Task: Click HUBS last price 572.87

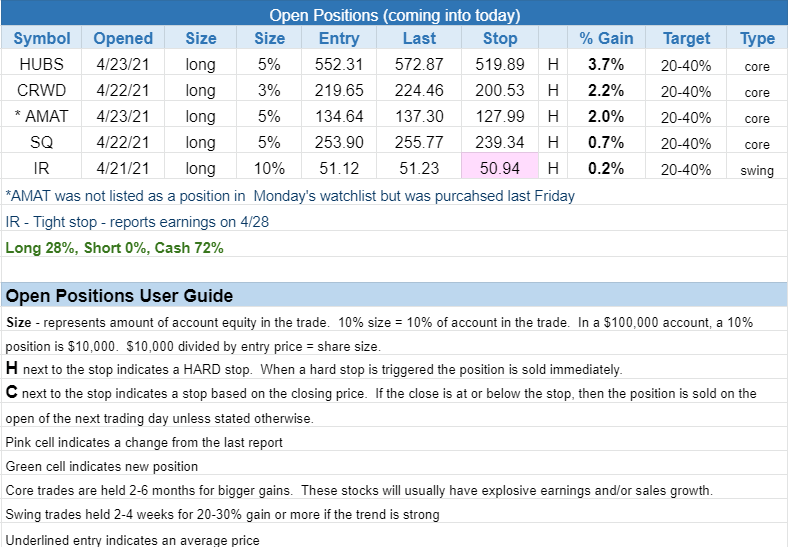Action: click(x=419, y=64)
